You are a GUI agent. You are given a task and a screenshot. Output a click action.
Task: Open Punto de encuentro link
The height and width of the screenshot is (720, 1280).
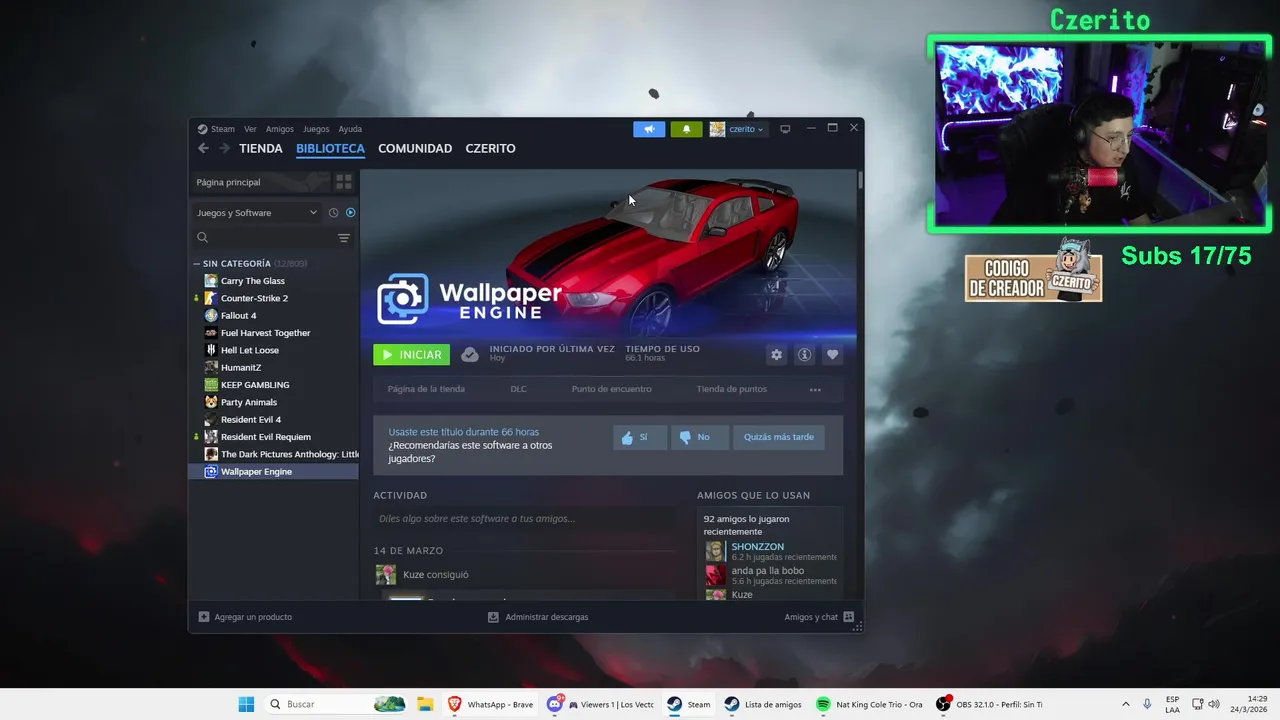pyautogui.click(x=611, y=389)
